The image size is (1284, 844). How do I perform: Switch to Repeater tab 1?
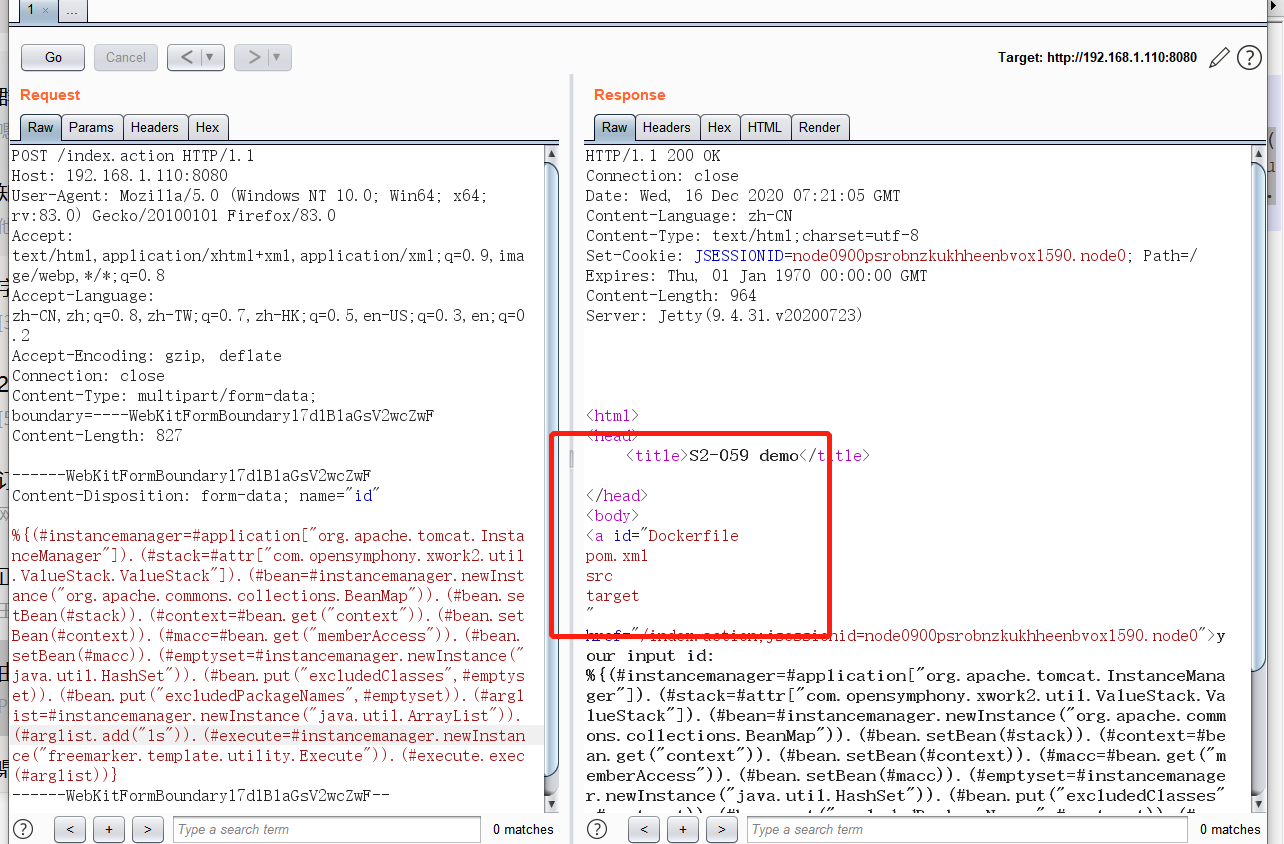(x=30, y=10)
